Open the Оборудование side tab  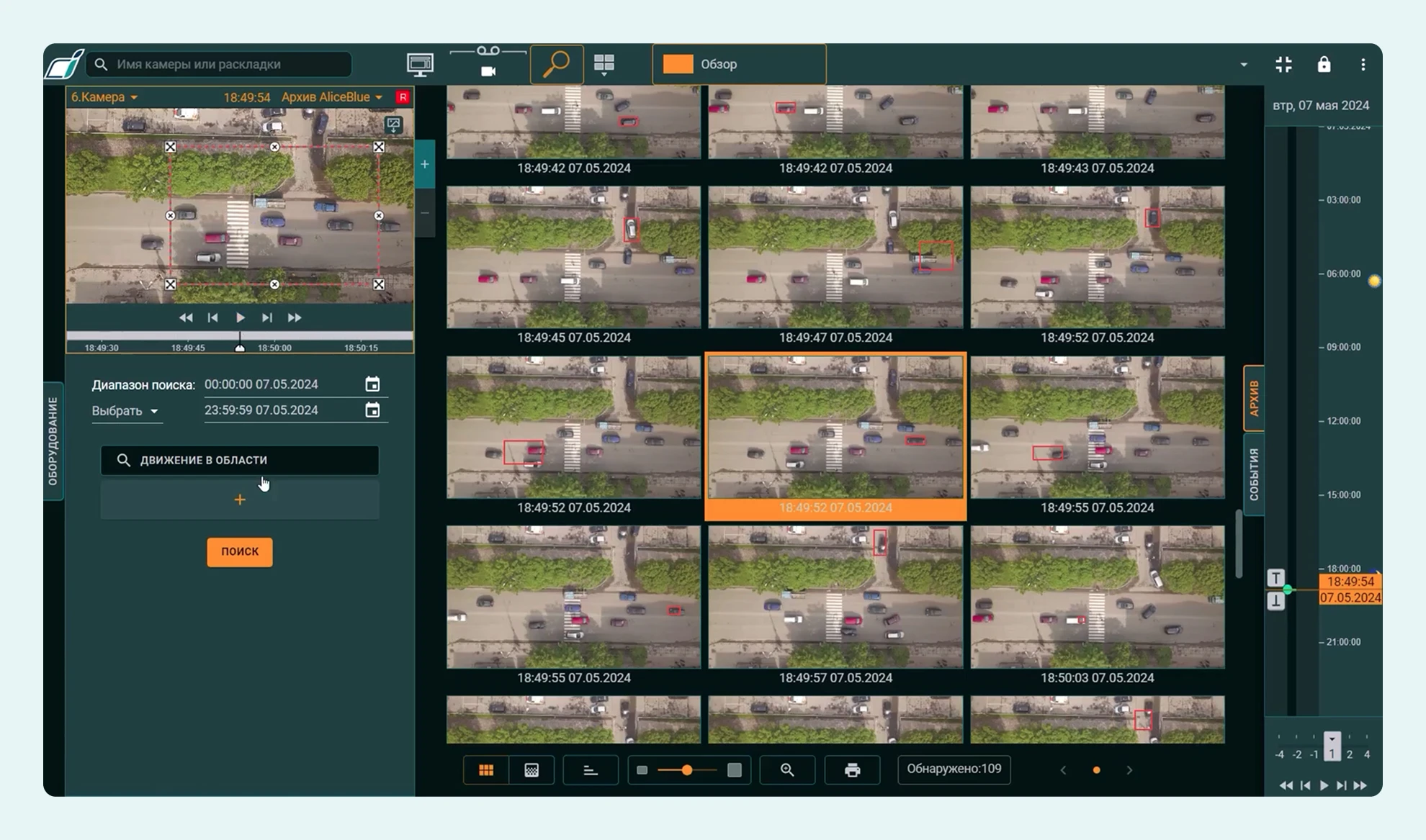coord(53,441)
